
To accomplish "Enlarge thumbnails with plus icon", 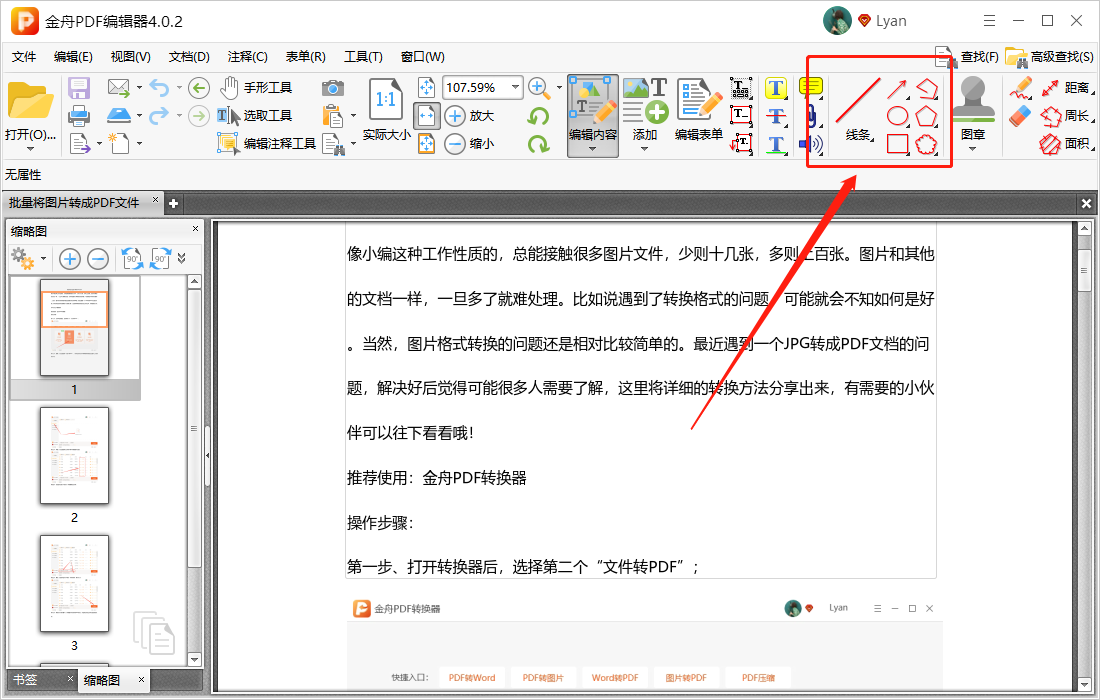I will click(x=69, y=259).
